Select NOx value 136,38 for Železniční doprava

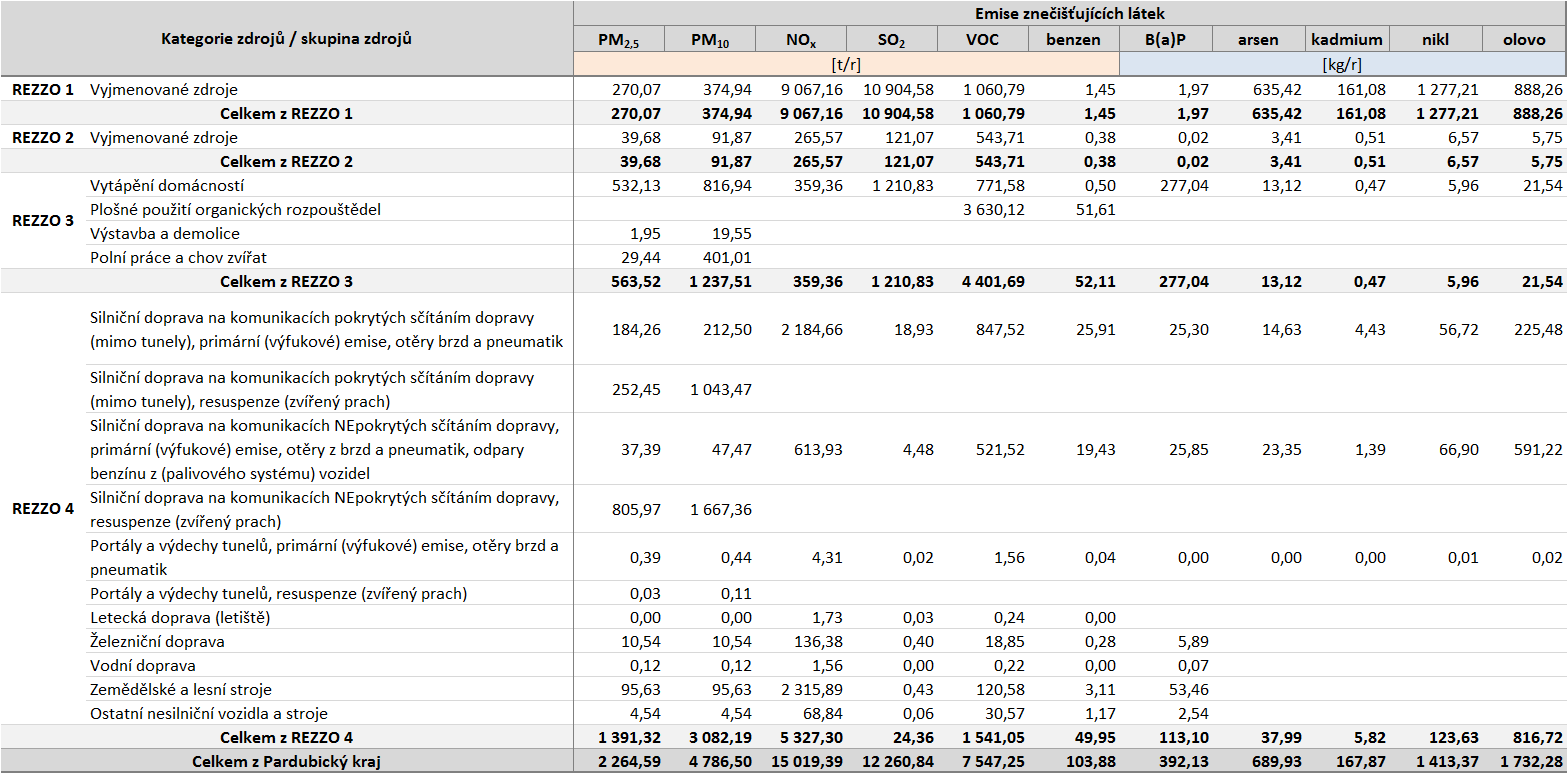click(x=818, y=641)
